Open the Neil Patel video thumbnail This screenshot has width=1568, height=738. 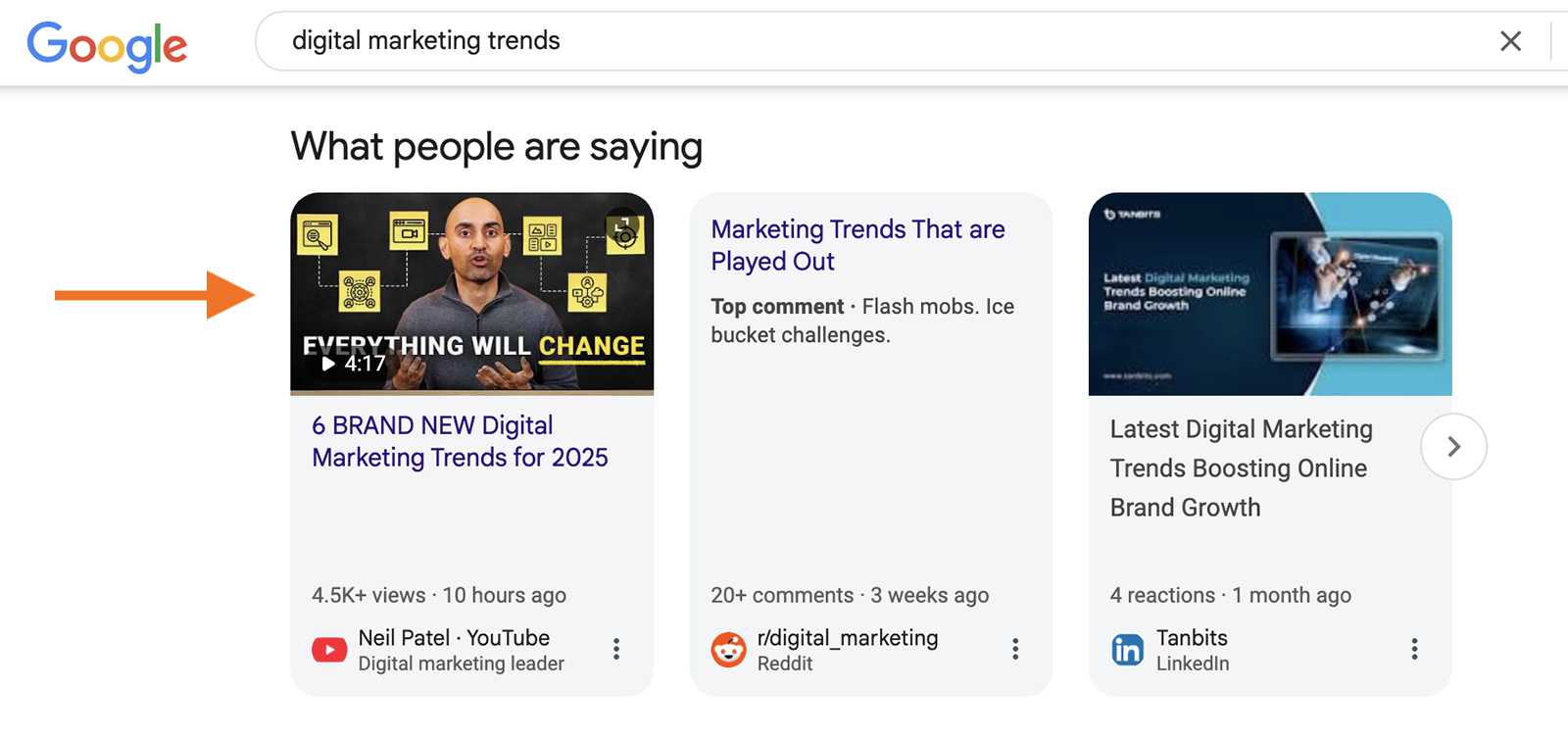(x=472, y=293)
